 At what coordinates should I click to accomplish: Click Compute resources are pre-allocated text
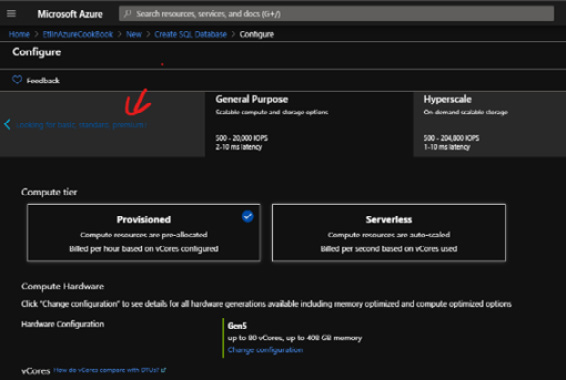pos(144,235)
